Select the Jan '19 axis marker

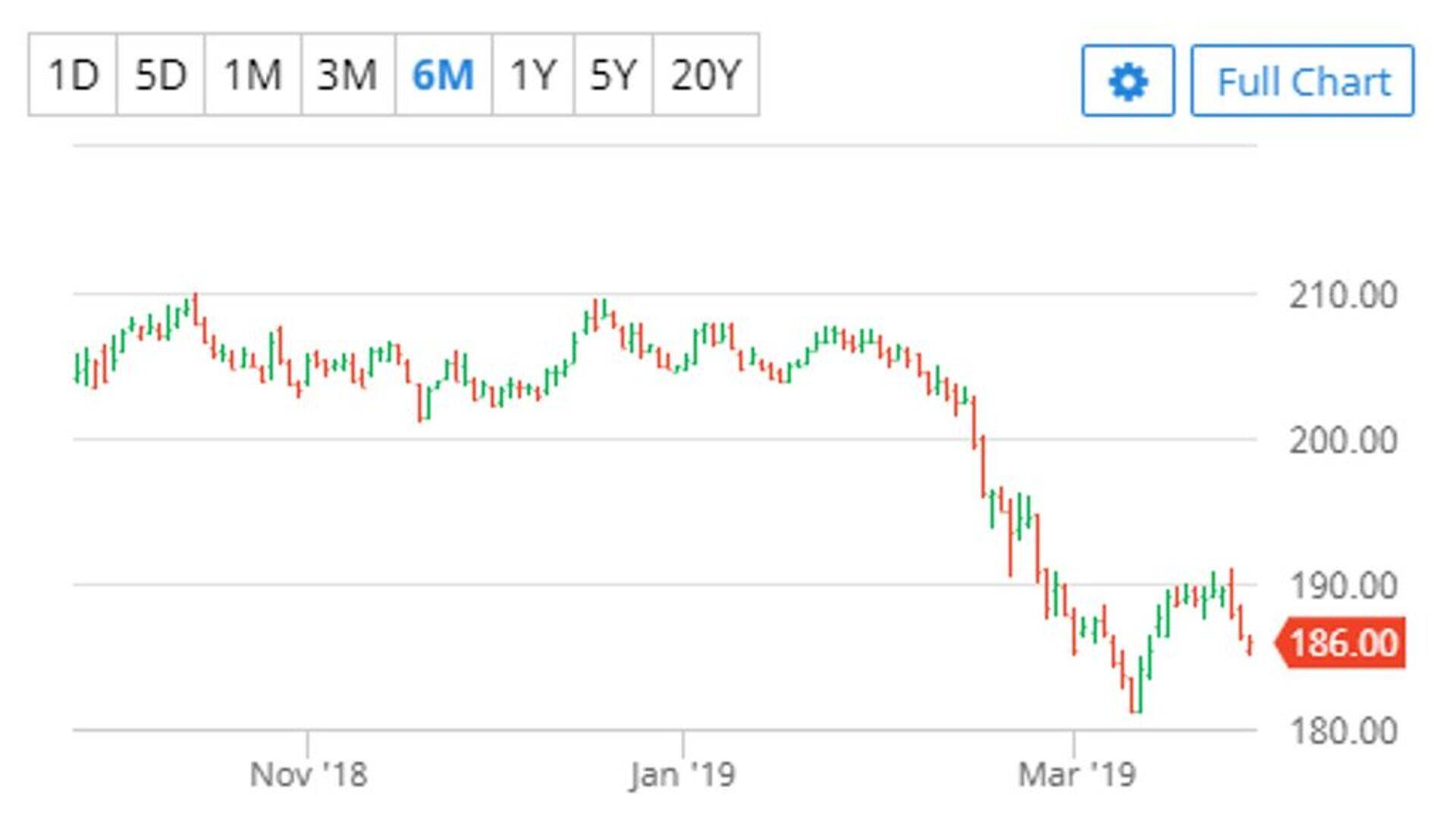(682, 775)
